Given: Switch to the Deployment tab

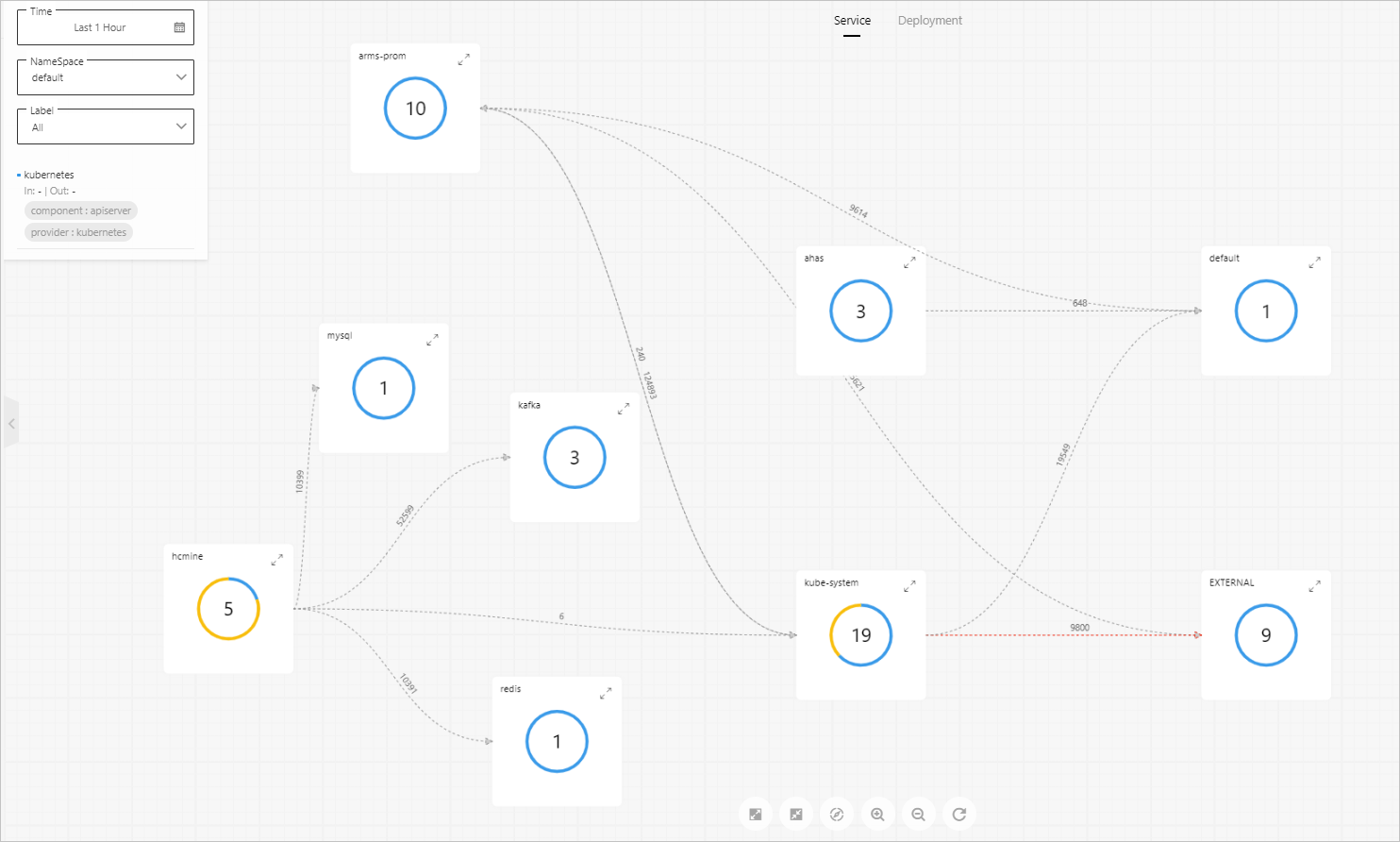Looking at the screenshot, I should tap(930, 21).
